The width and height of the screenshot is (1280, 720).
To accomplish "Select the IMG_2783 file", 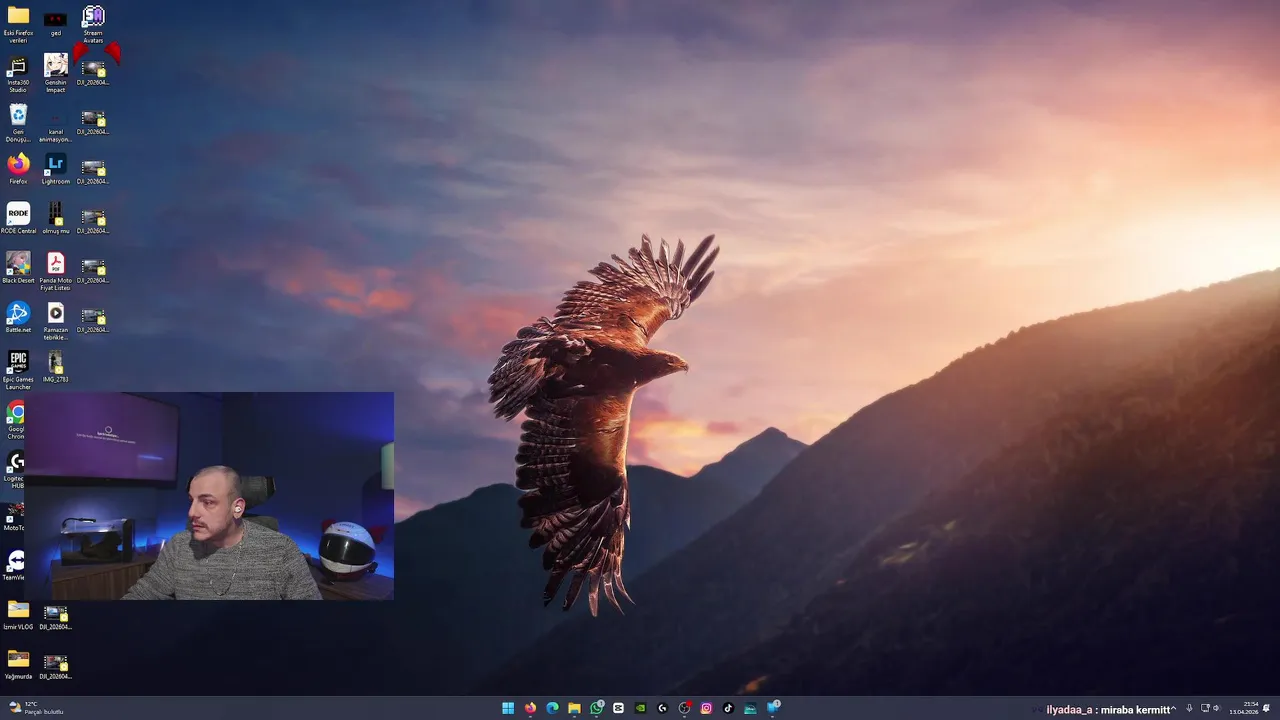I will [x=55, y=367].
